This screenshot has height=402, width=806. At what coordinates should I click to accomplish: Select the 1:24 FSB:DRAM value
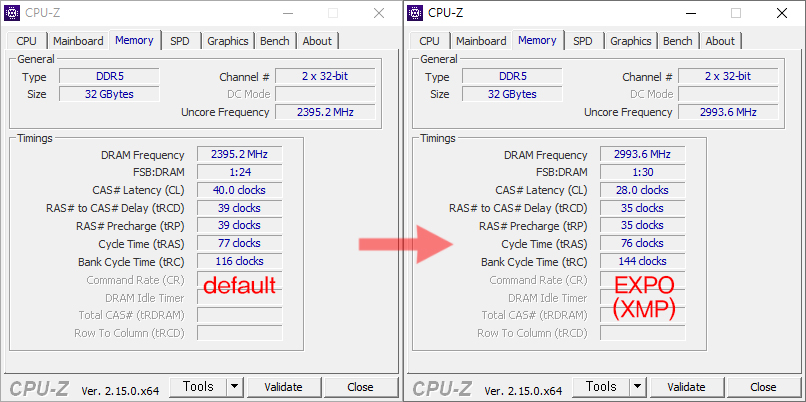pyautogui.click(x=240, y=172)
